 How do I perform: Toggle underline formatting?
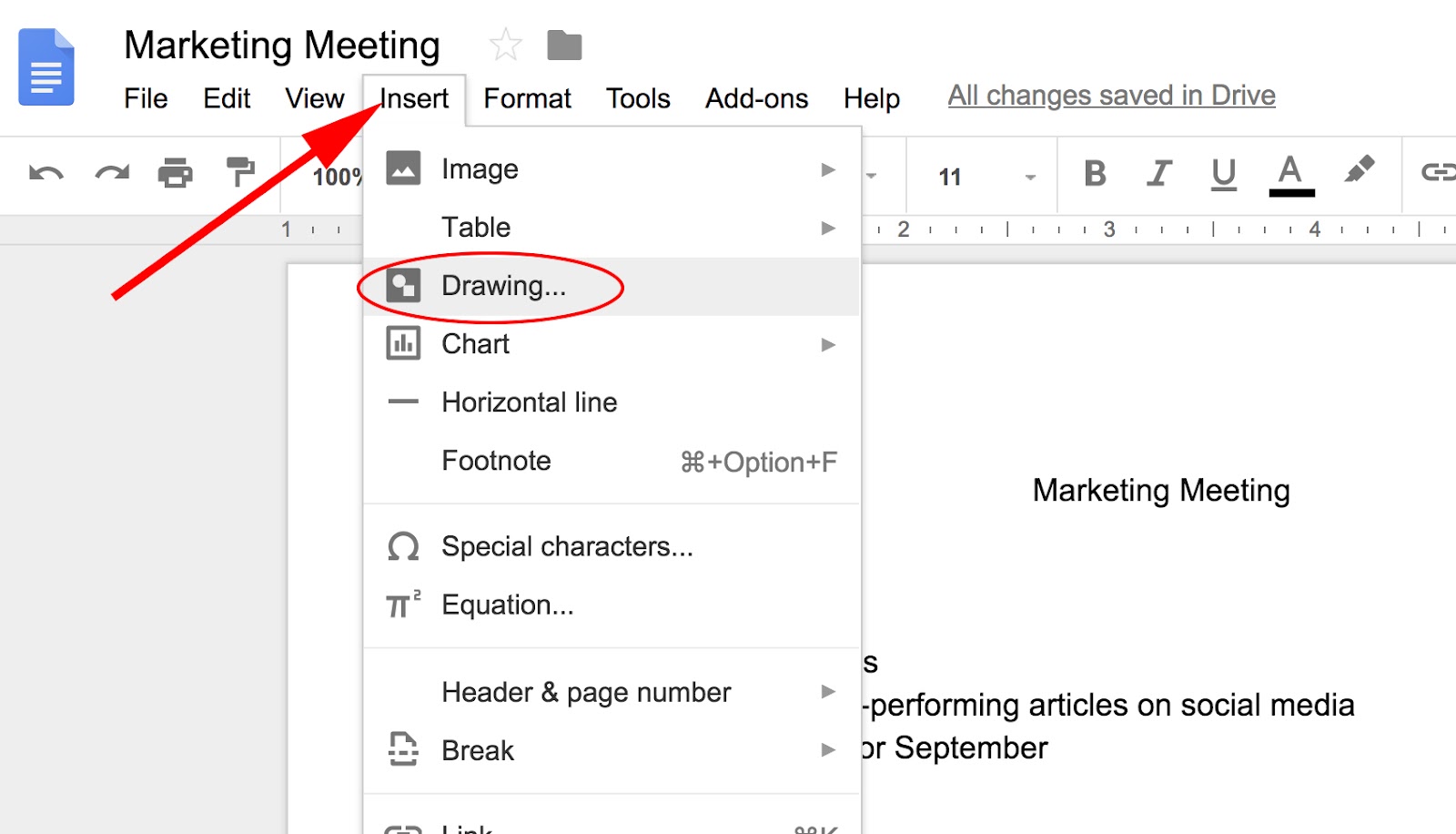[1224, 173]
